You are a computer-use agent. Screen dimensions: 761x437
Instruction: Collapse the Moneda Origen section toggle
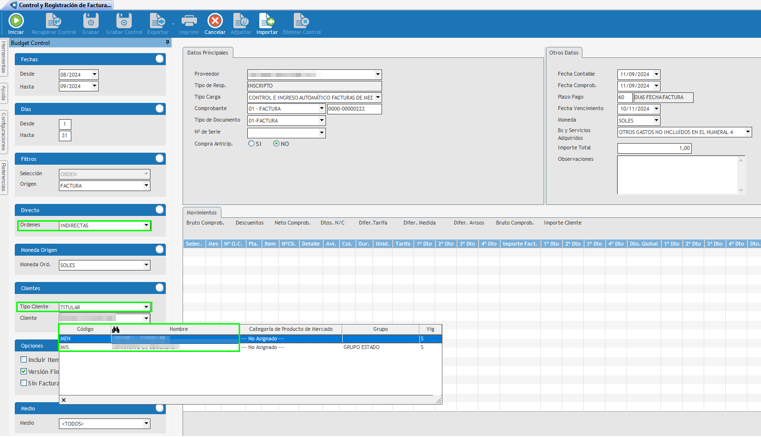click(x=159, y=249)
